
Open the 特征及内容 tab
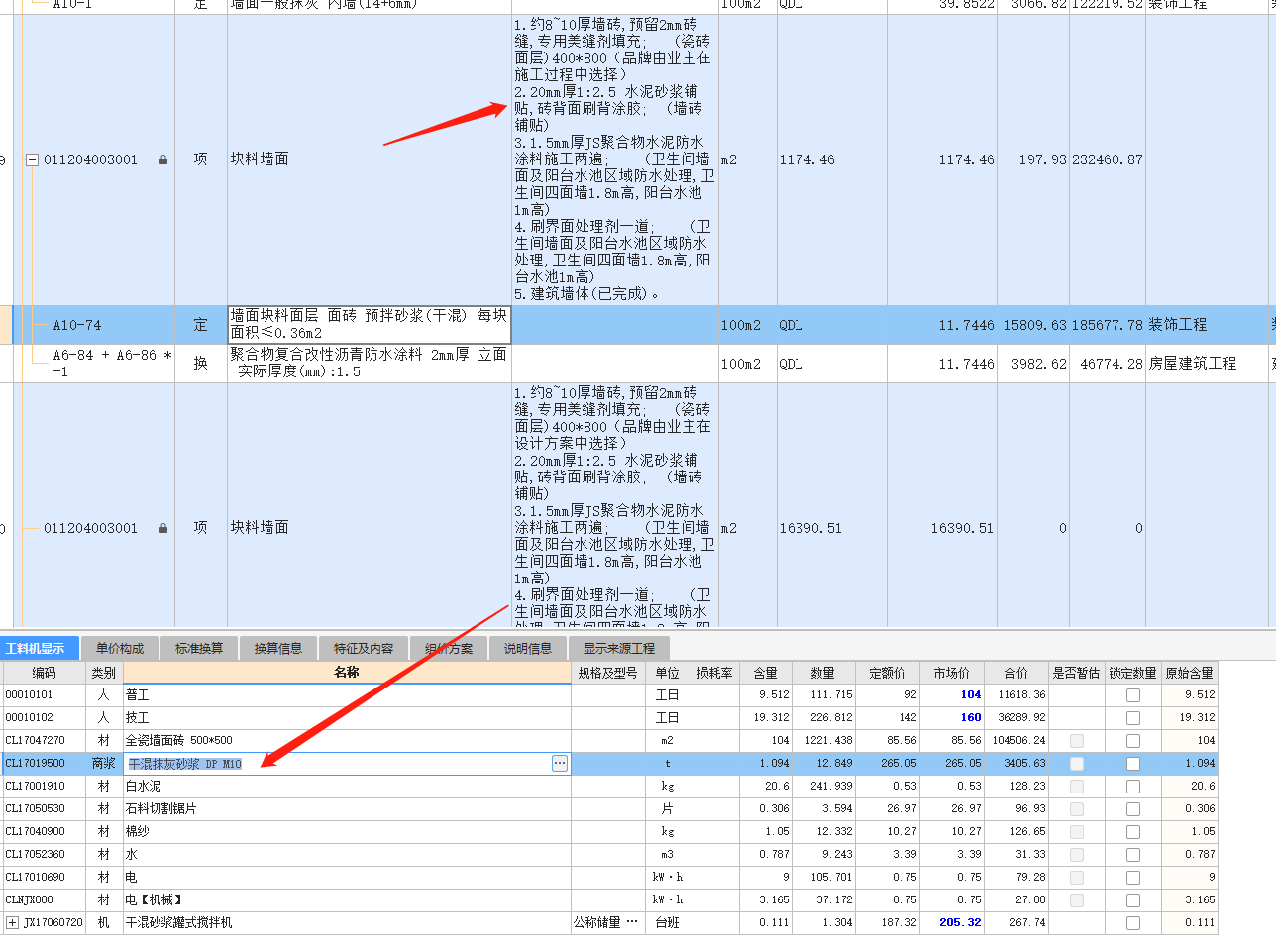click(364, 649)
